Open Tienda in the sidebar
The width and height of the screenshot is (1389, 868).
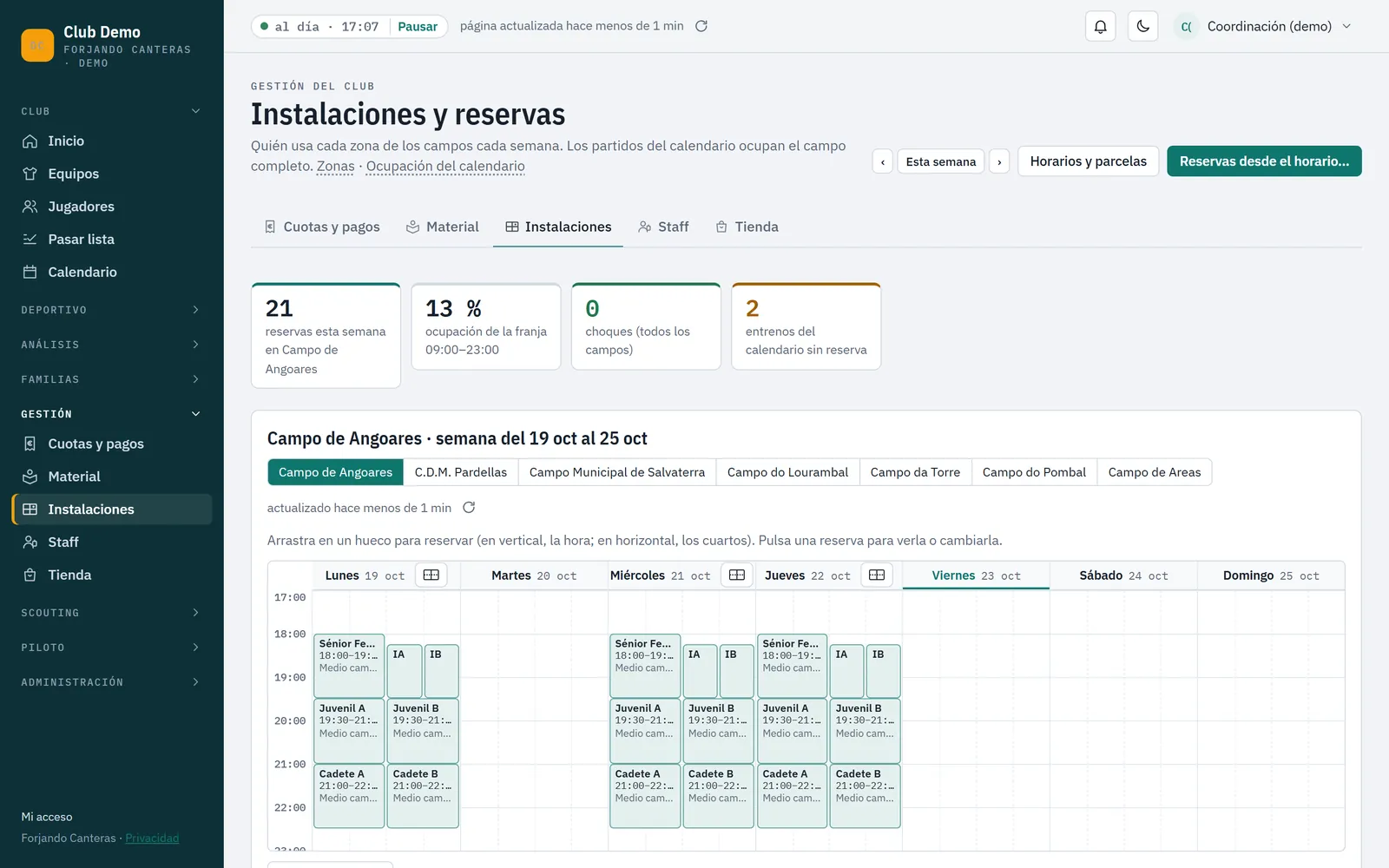(x=112, y=575)
